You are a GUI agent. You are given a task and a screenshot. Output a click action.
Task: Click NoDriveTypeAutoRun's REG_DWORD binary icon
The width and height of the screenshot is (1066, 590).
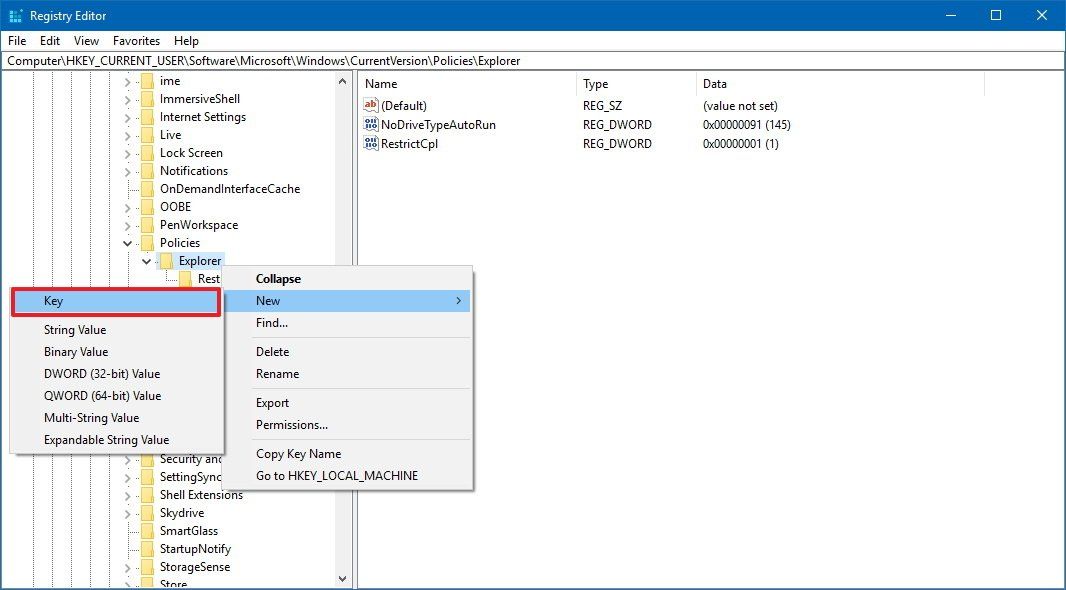pos(370,124)
